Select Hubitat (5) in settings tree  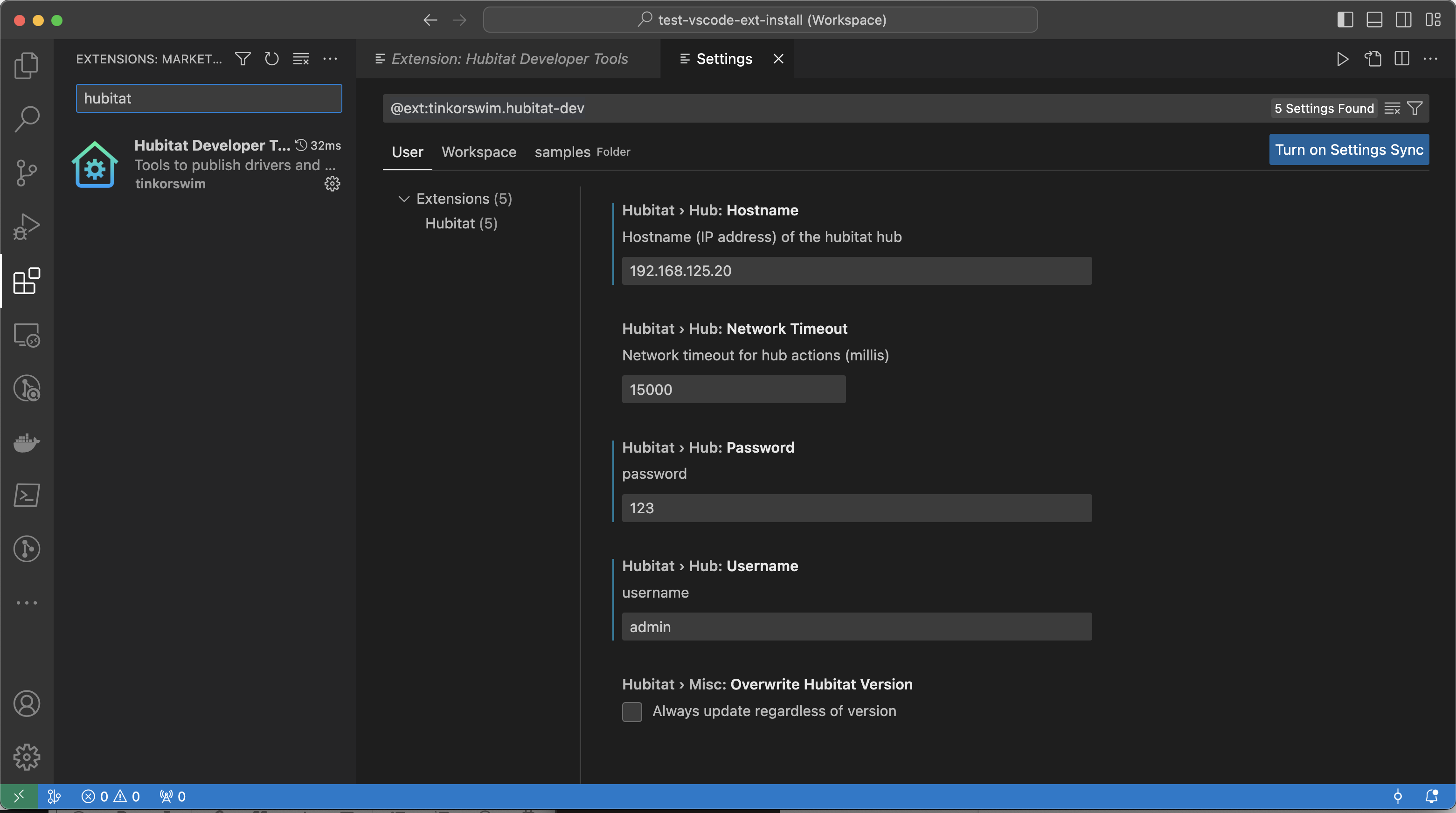coord(461,223)
